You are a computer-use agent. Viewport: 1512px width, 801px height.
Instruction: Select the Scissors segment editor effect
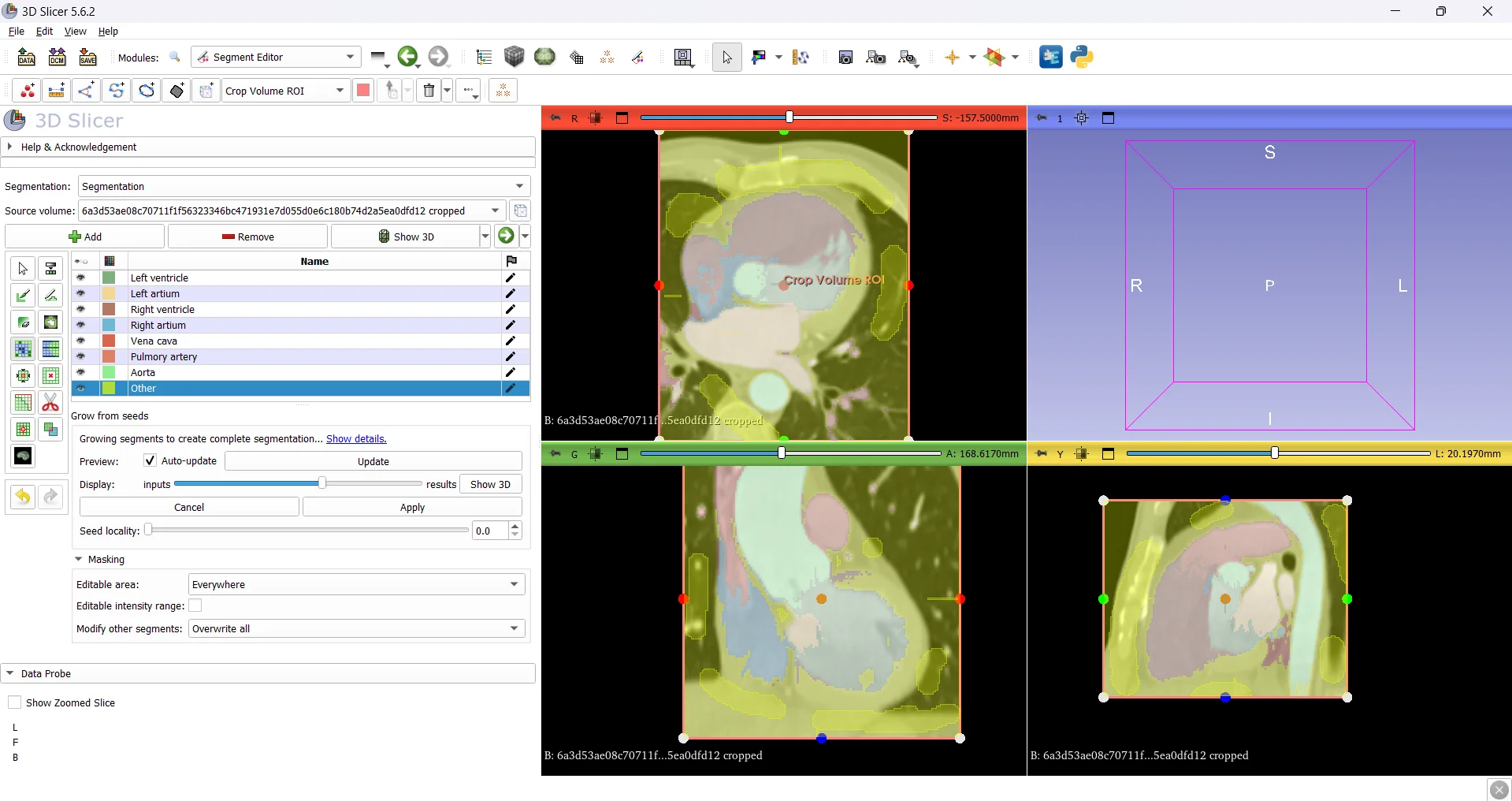pyautogui.click(x=50, y=403)
